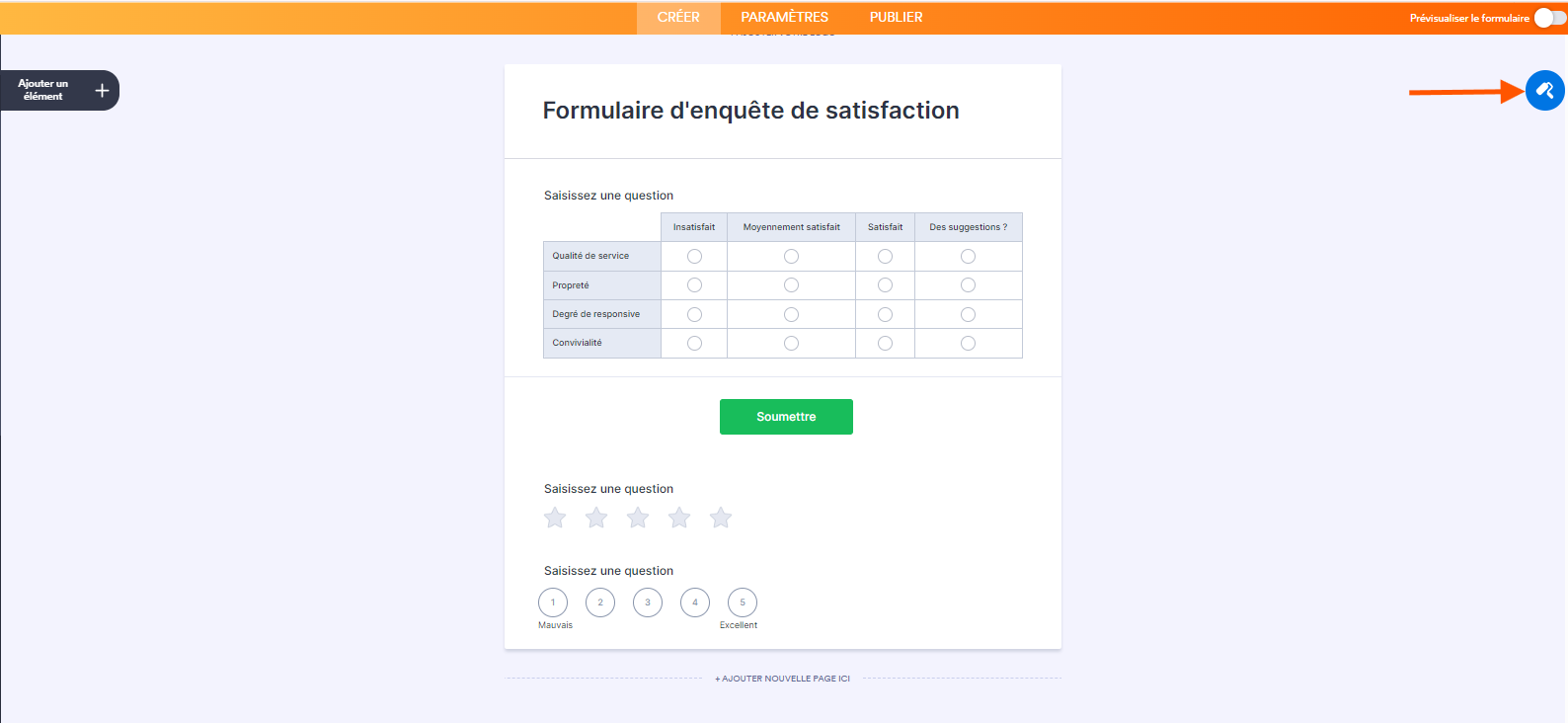Add a new page with 'AJOUTER NOUVELLE PAGE ICI'
Image resolution: width=1568 pixels, height=723 pixels.
pos(783,679)
